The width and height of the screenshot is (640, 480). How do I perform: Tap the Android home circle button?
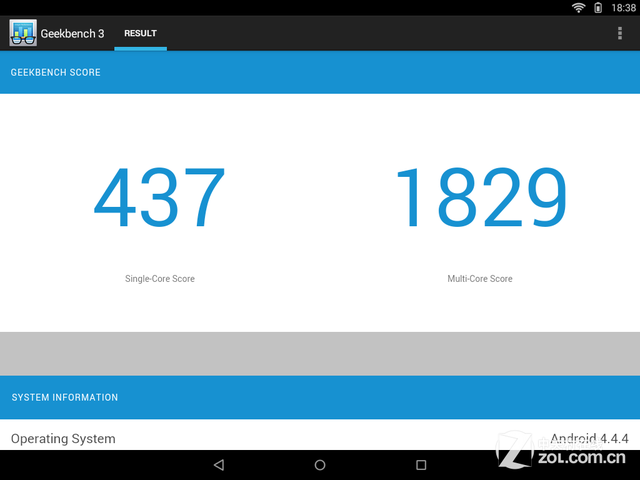coord(320,464)
